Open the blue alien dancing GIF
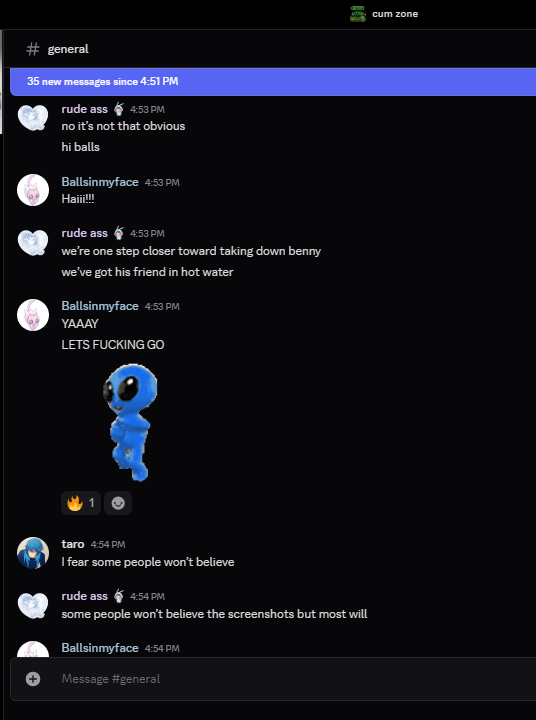536x720 pixels. [x=130, y=422]
